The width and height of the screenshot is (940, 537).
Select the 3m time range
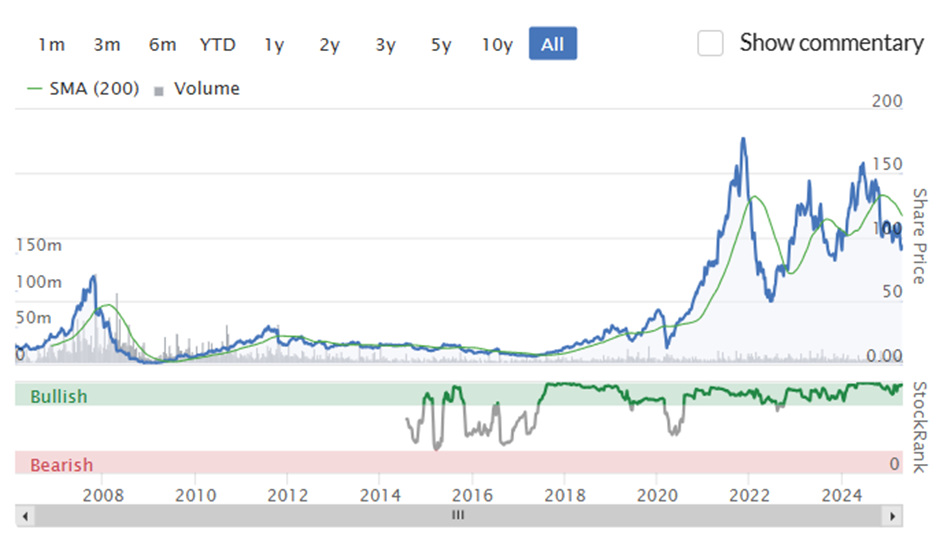click(107, 44)
